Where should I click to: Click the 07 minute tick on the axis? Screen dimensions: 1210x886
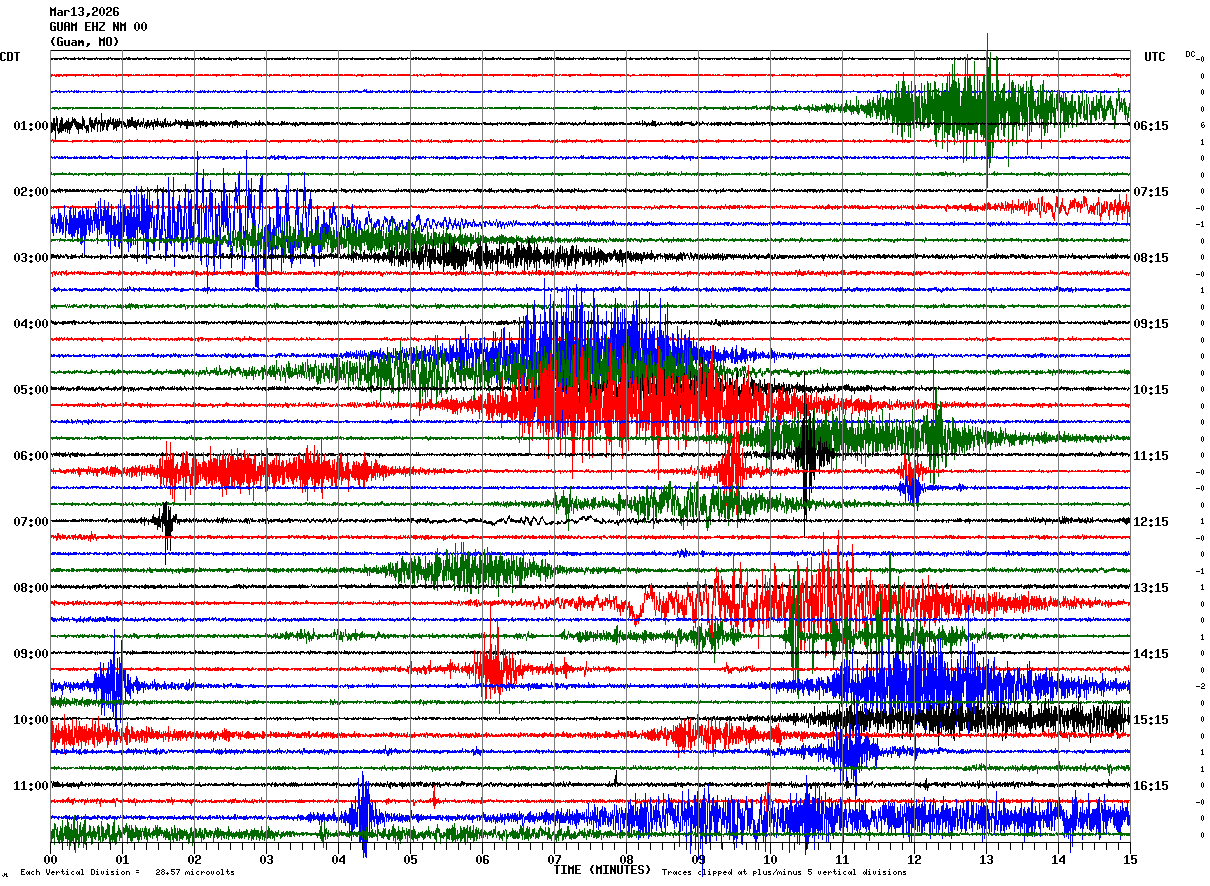pyautogui.click(x=554, y=859)
